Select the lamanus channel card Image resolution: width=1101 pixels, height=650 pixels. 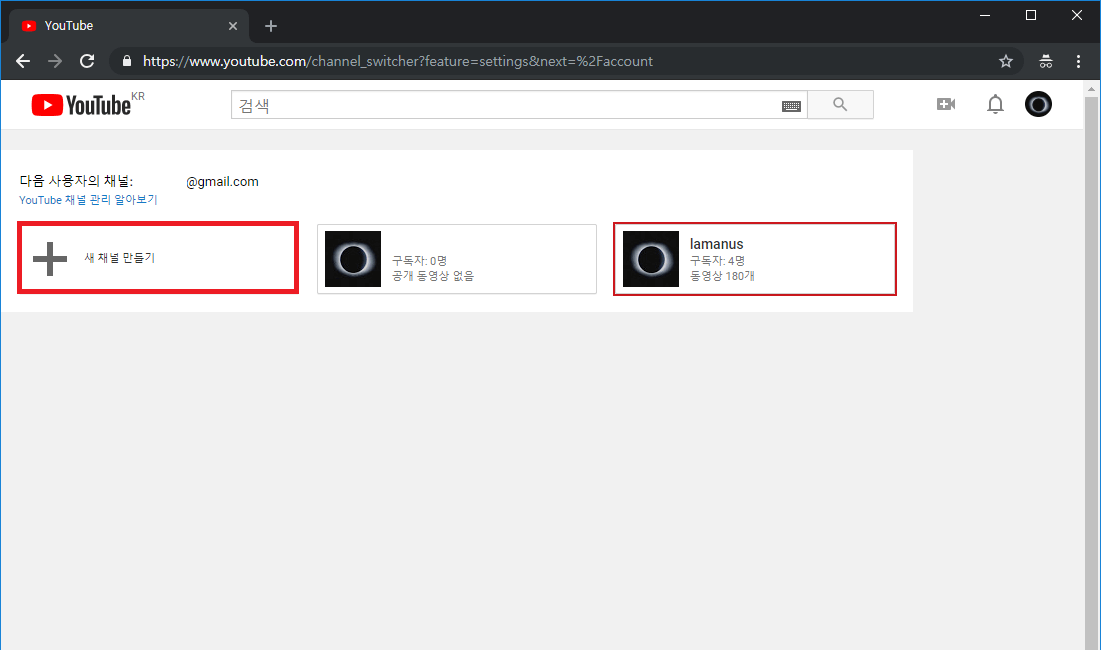tap(754, 259)
